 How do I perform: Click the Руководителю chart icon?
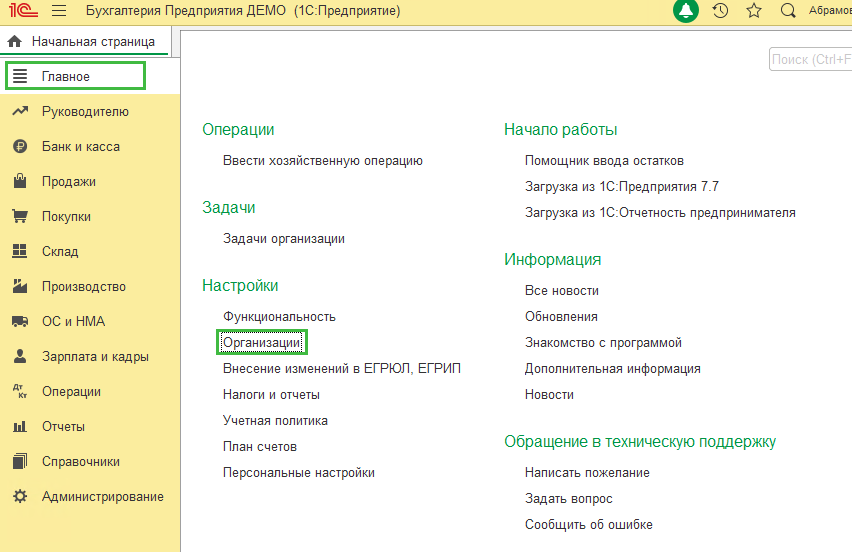20,111
